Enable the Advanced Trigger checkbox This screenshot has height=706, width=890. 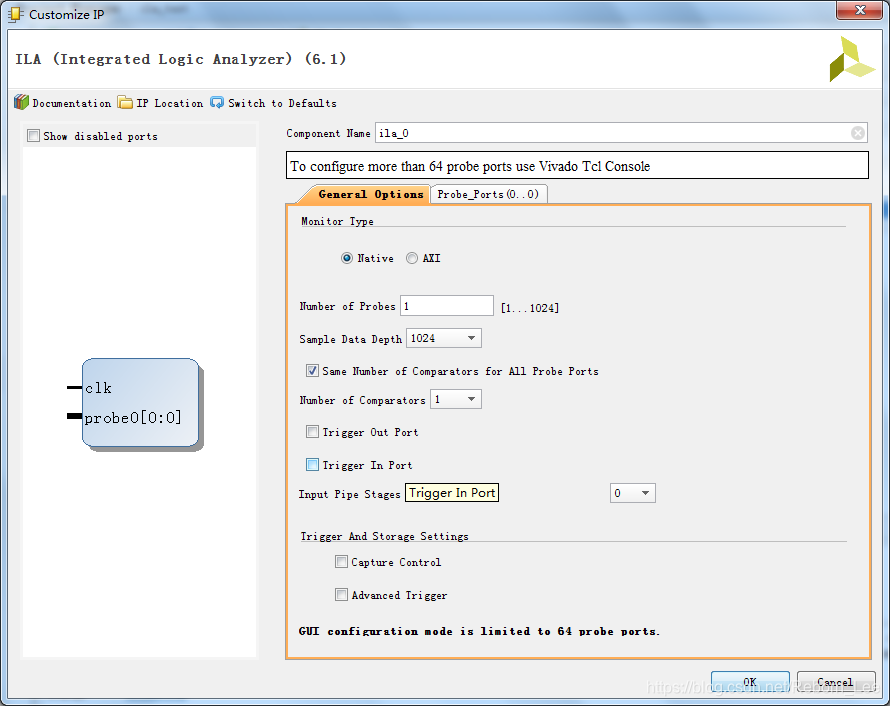(341, 595)
